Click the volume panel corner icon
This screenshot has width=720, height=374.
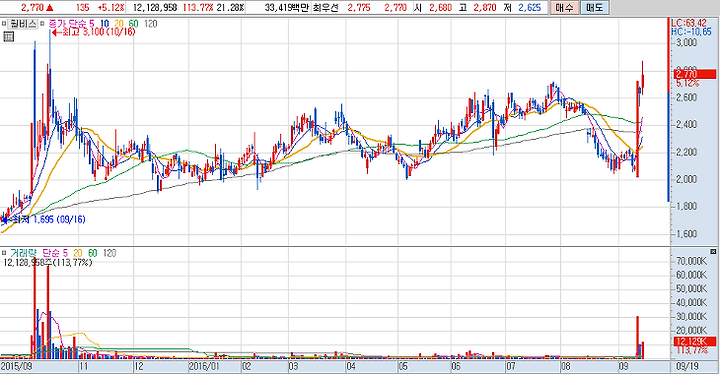pos(713,252)
